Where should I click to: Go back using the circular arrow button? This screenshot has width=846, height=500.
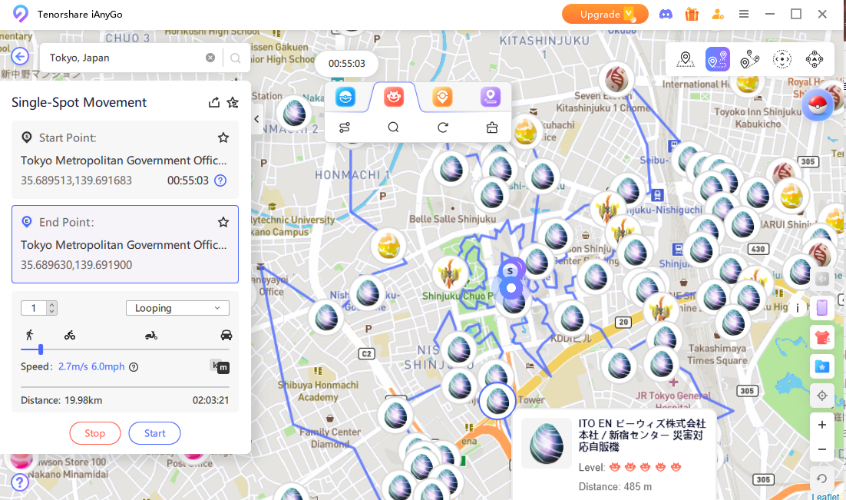pos(20,57)
